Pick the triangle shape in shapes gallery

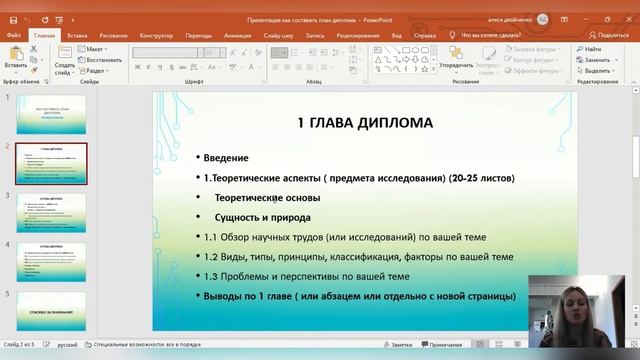coord(378,60)
